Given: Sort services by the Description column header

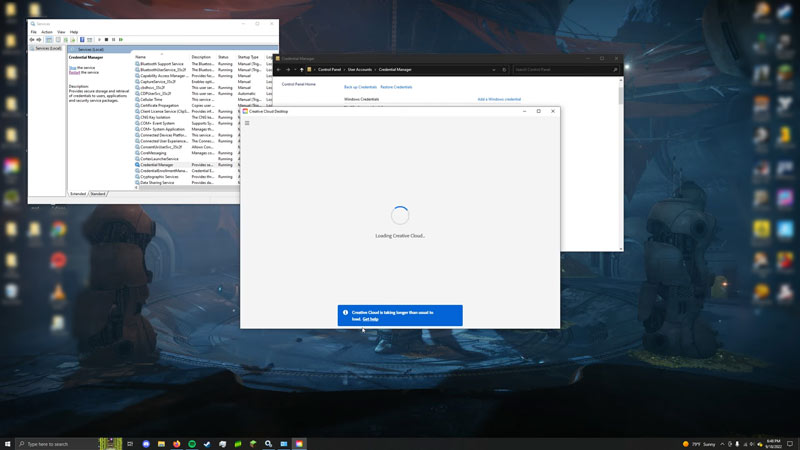Looking at the screenshot, I should tap(203, 57).
